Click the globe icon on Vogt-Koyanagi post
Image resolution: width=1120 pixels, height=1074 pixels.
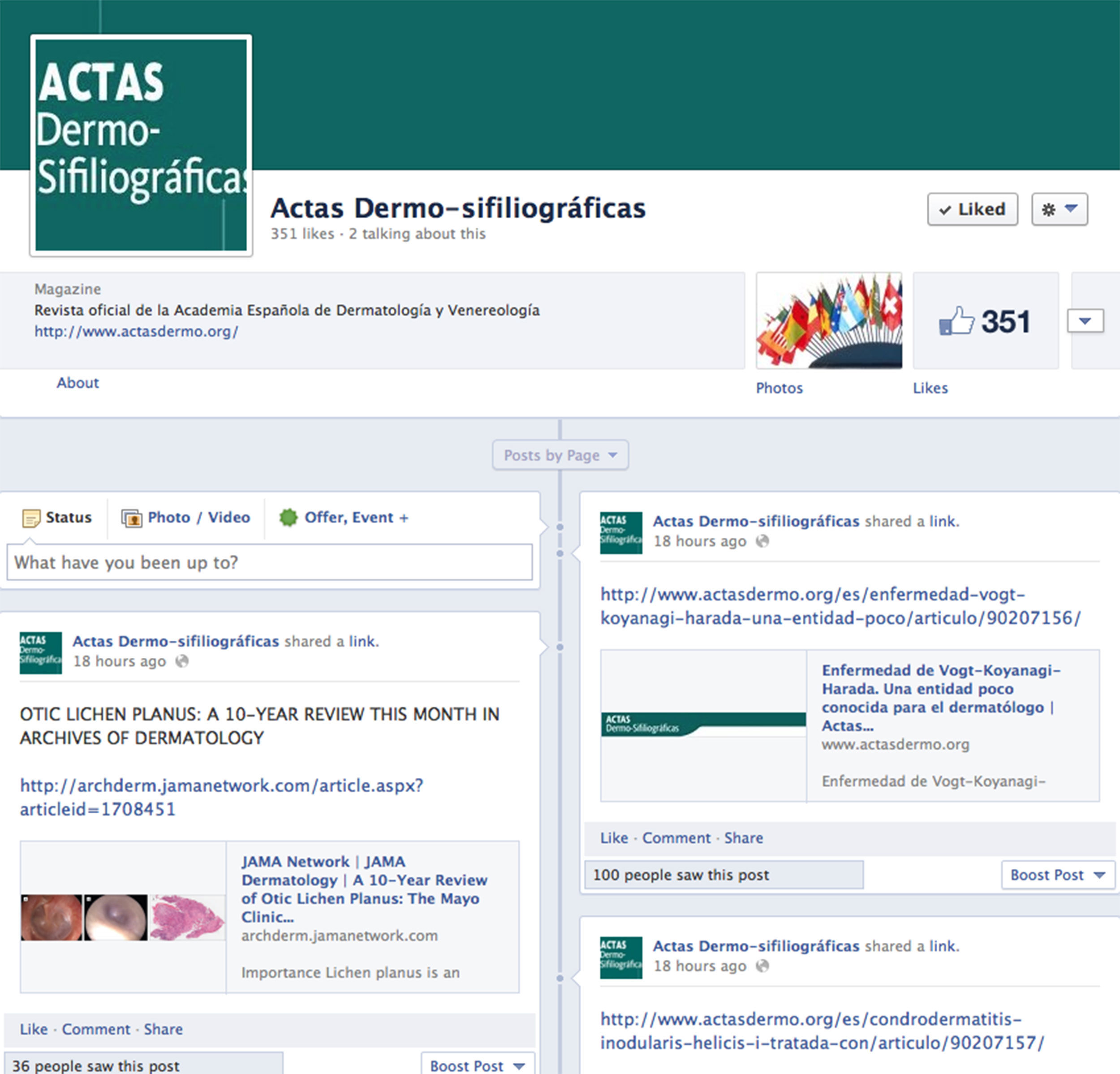click(762, 541)
